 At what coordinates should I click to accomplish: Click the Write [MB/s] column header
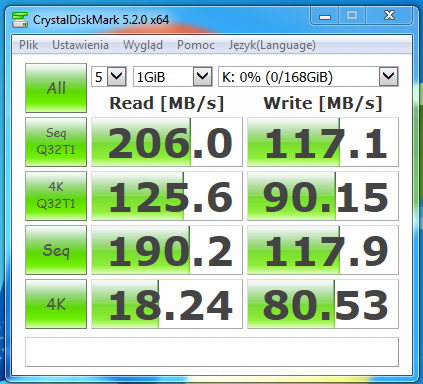[x=323, y=103]
